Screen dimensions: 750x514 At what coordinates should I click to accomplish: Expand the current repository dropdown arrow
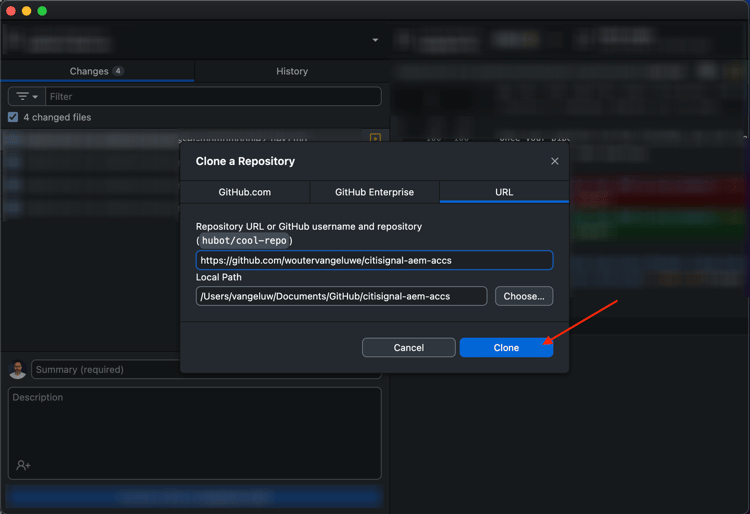(x=375, y=40)
